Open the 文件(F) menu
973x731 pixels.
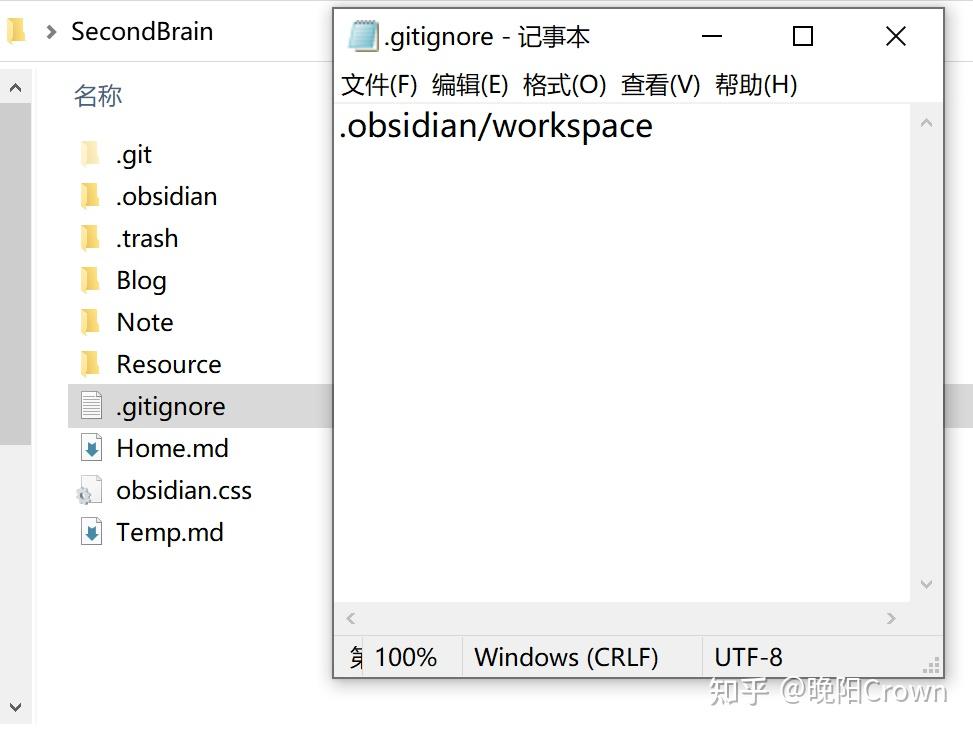pos(379,85)
